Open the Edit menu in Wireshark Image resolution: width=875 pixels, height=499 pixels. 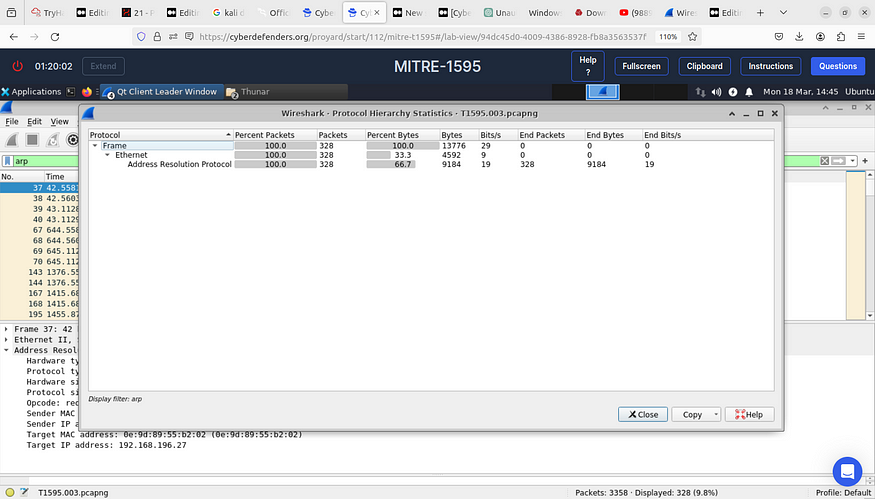35,121
